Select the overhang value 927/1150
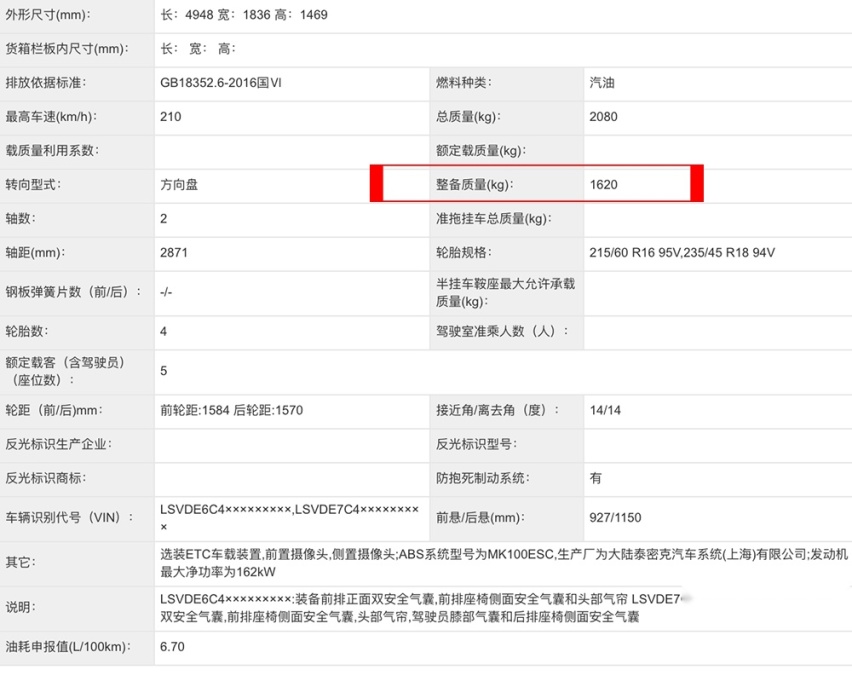This screenshot has width=852, height=687. [616, 518]
